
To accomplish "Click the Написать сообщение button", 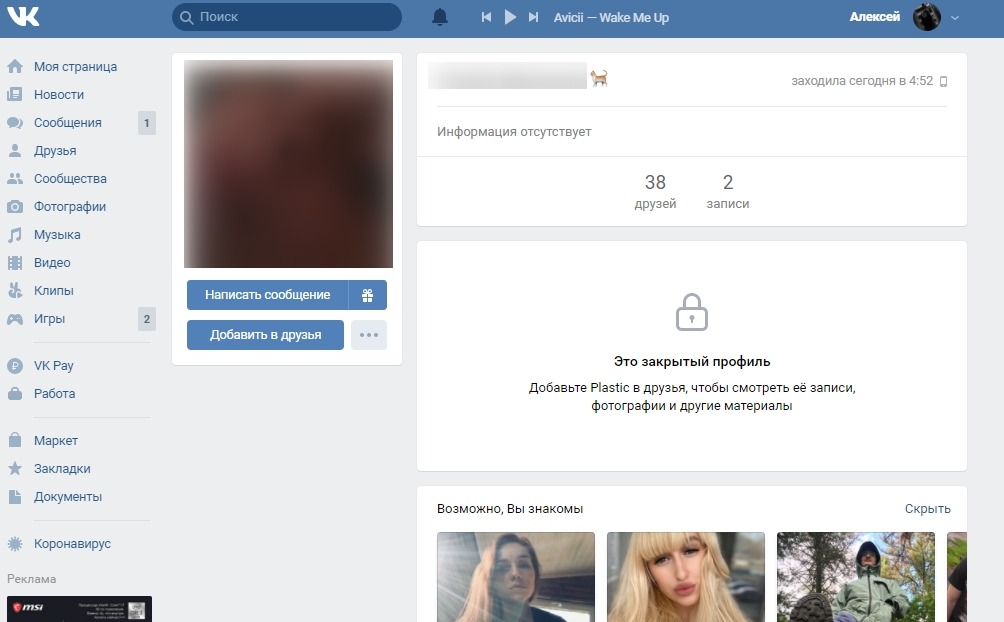I will point(268,295).
